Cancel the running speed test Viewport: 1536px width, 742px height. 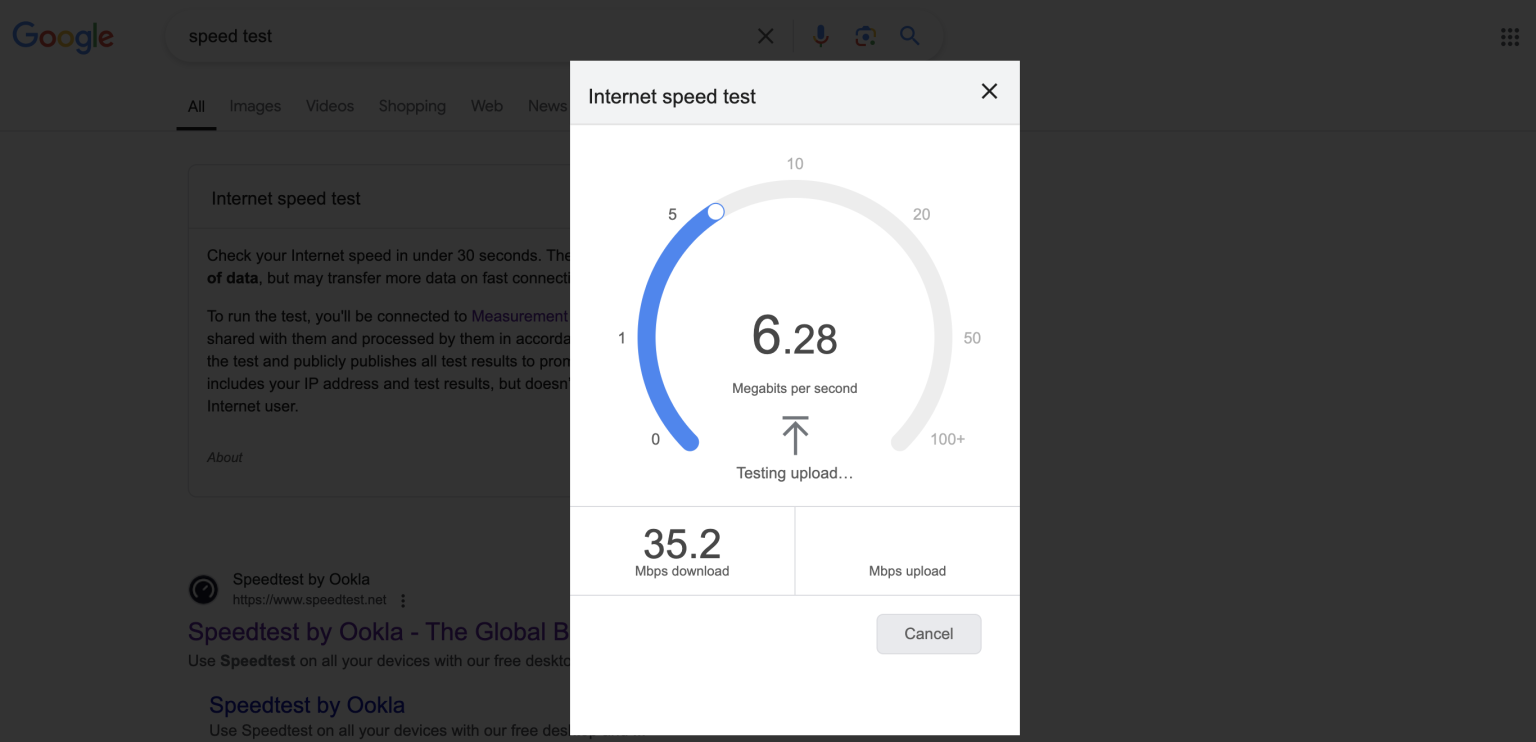pos(928,633)
